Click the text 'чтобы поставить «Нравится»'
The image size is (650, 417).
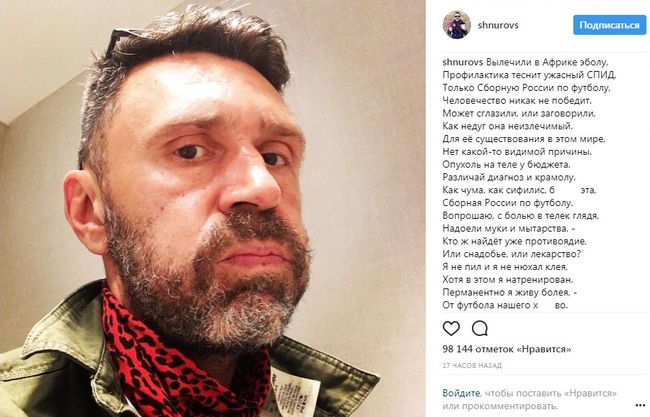click(x=551, y=393)
